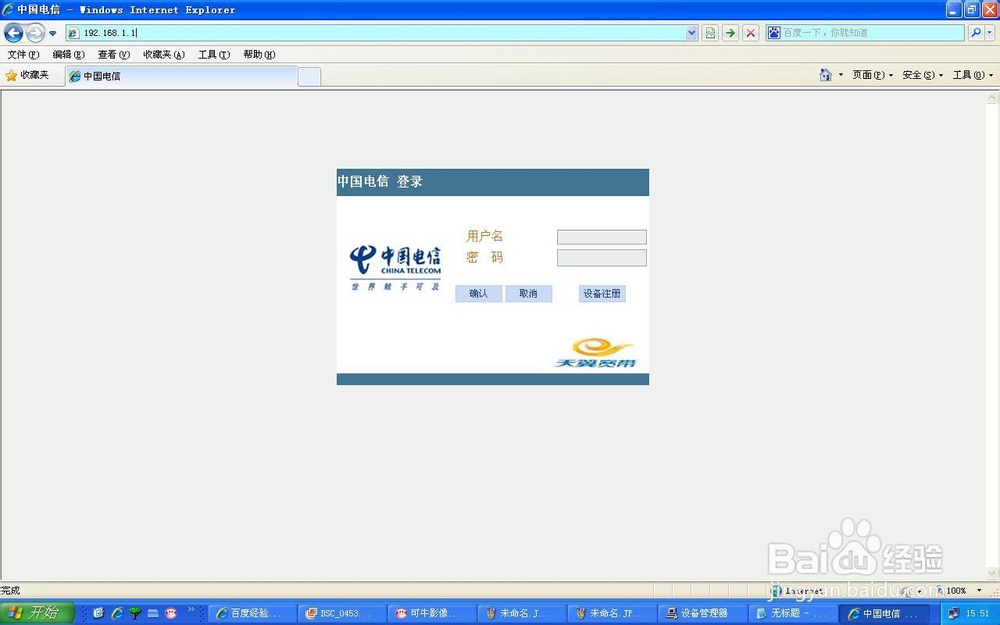Image resolution: width=1000 pixels, height=625 pixels.
Task: Select the 中国电信 browser tab
Action: [181, 76]
